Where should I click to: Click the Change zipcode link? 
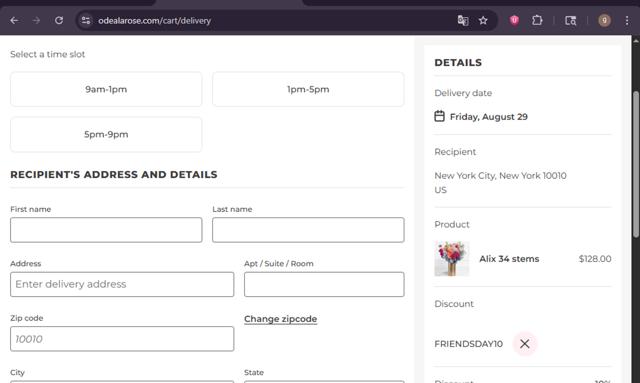[280, 319]
